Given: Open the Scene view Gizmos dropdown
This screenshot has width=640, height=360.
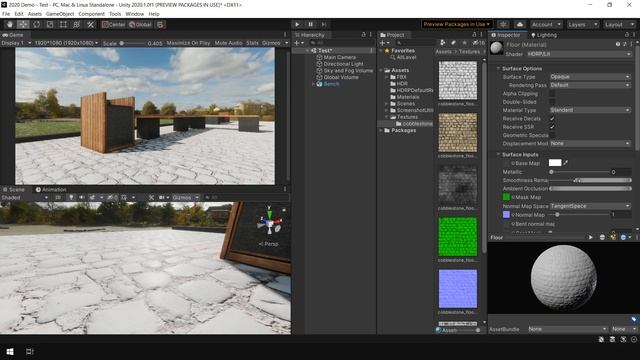Looking at the screenshot, I should [186, 198].
